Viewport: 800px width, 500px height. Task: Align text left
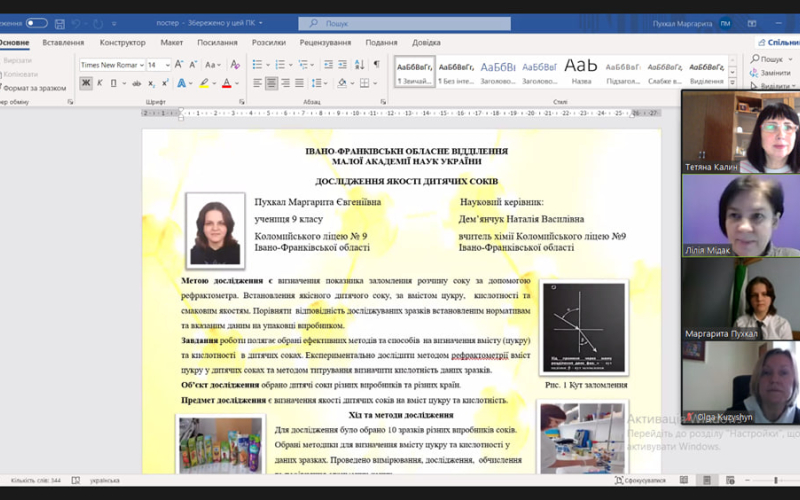(258, 83)
